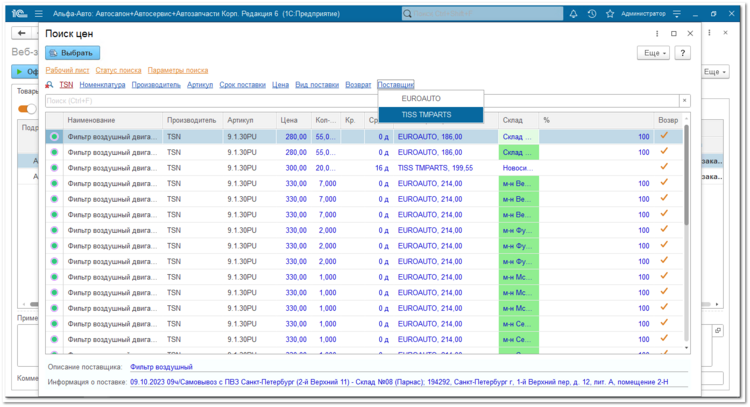750x407 pixels.
Task: Click the 1C logo icon
Action: point(19,14)
